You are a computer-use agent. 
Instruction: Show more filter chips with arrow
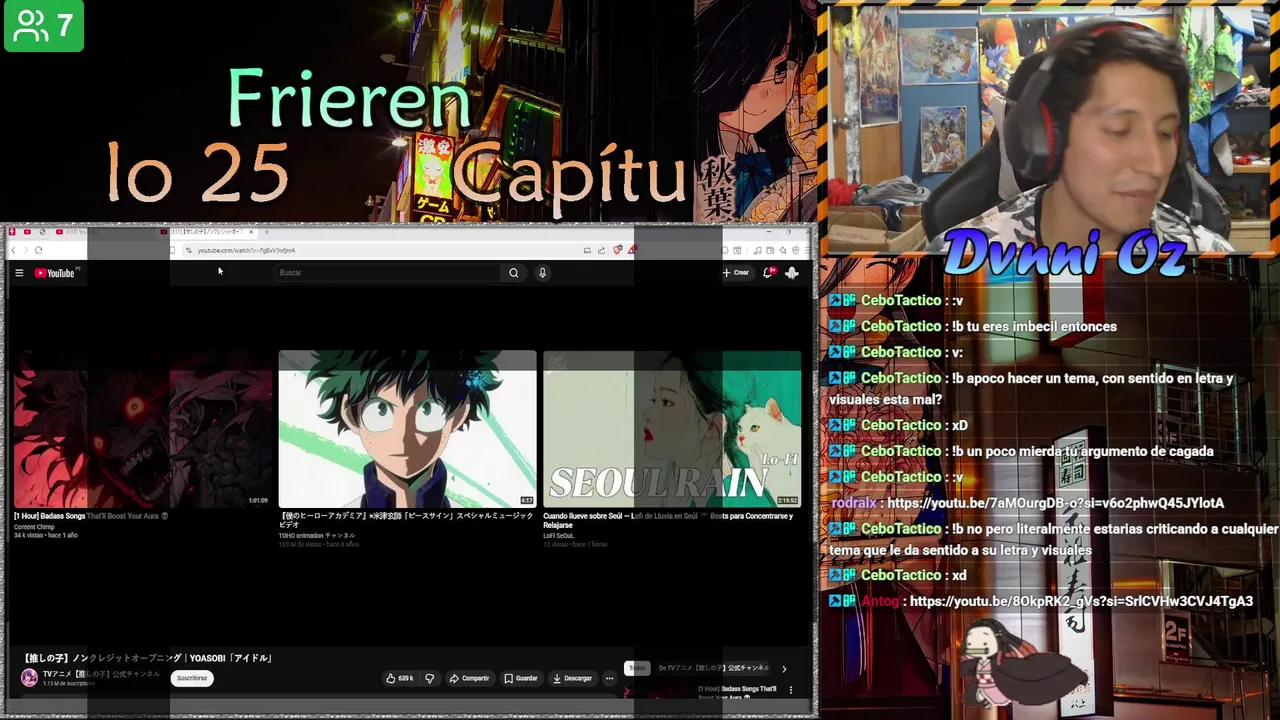(x=784, y=668)
